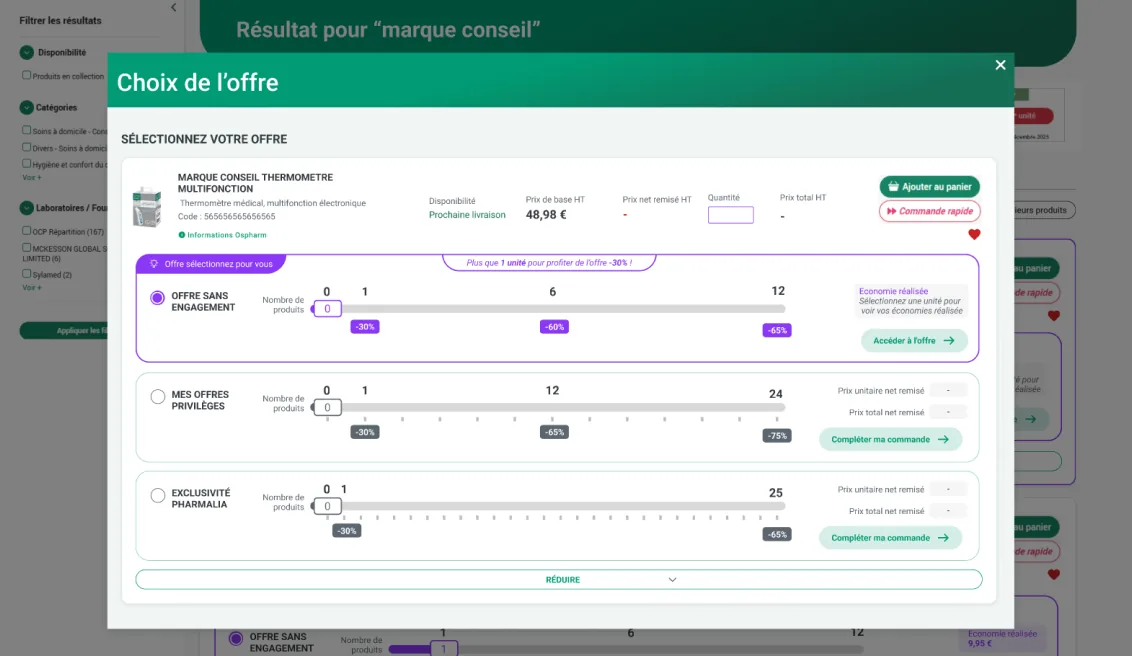This screenshot has width=1132, height=656.
Task: Select the Offre sans engagement radio button
Action: point(157,298)
